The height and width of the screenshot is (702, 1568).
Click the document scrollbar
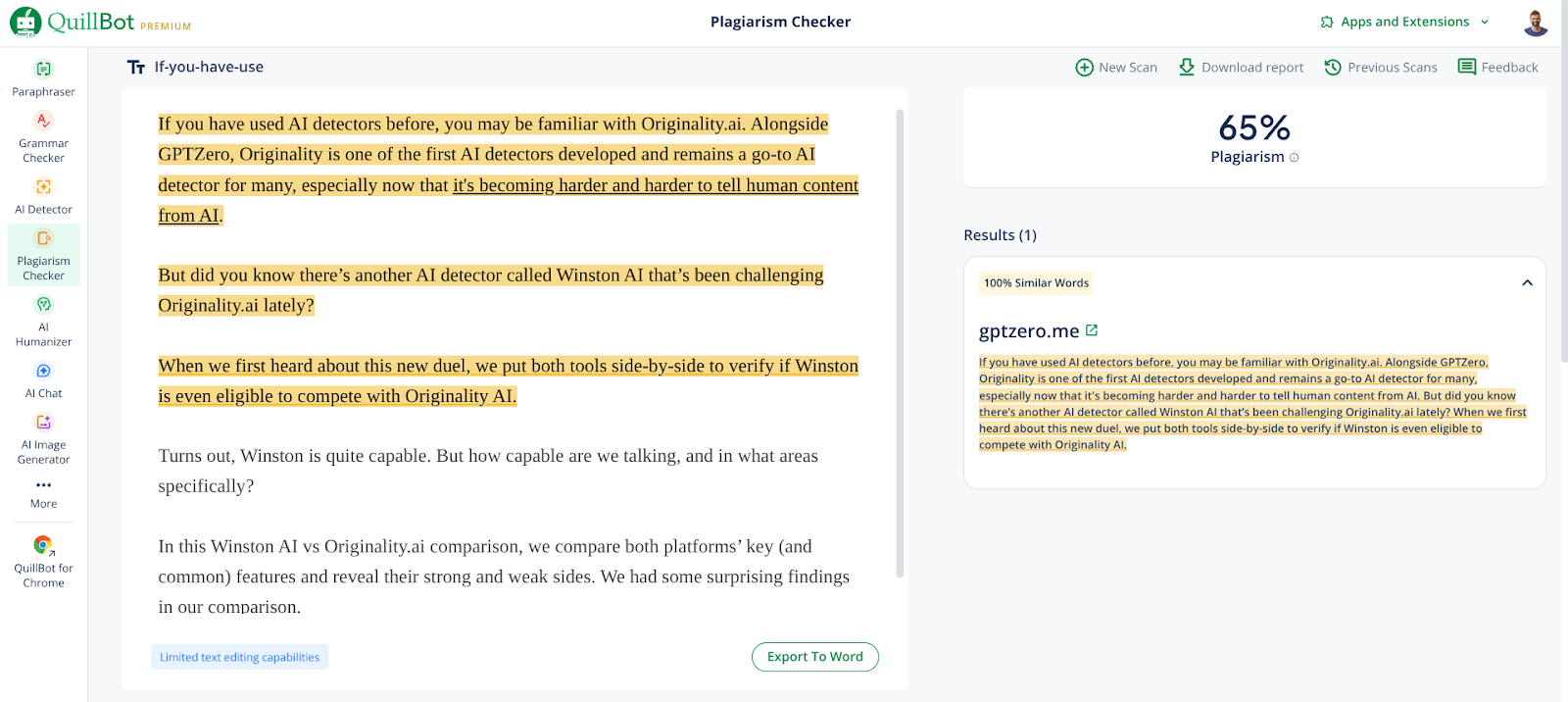coord(900,343)
